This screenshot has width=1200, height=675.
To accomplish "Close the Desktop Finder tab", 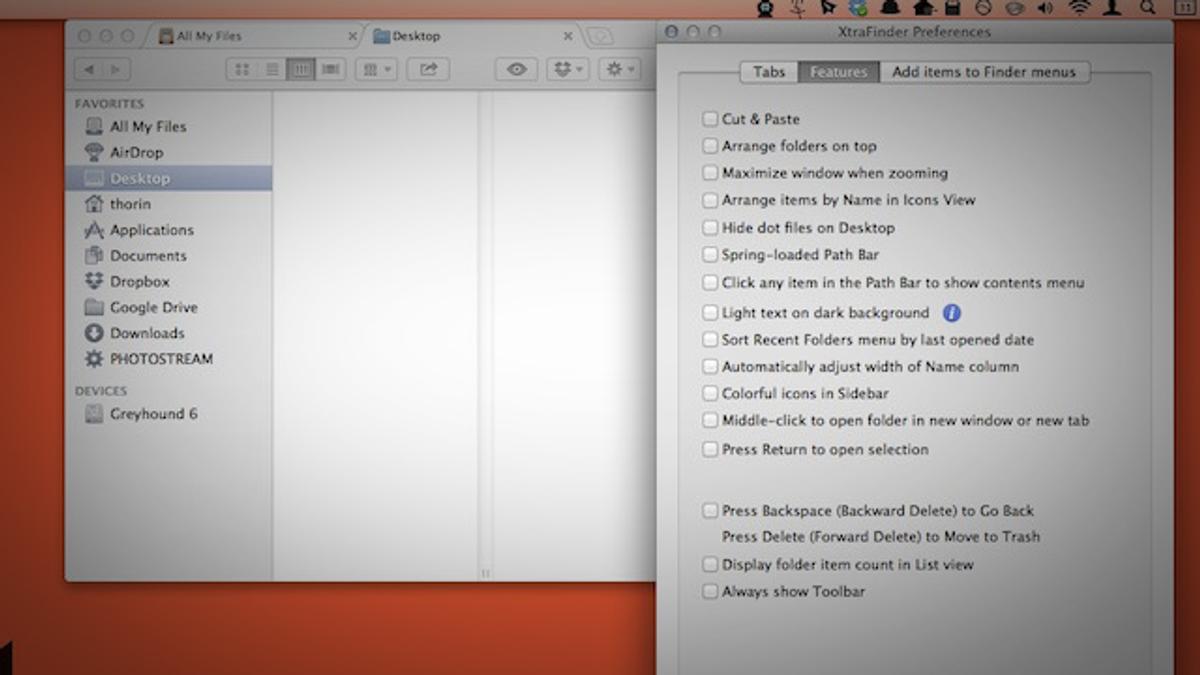I will [568, 36].
